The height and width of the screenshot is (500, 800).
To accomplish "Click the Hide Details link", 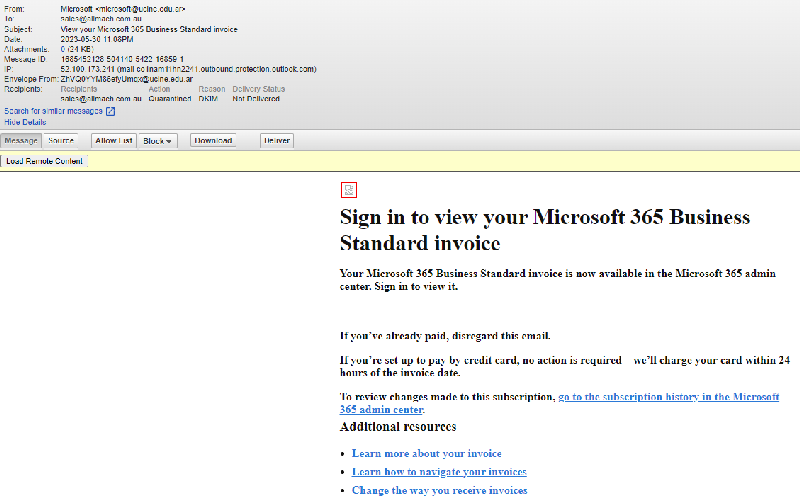I will [26, 122].
